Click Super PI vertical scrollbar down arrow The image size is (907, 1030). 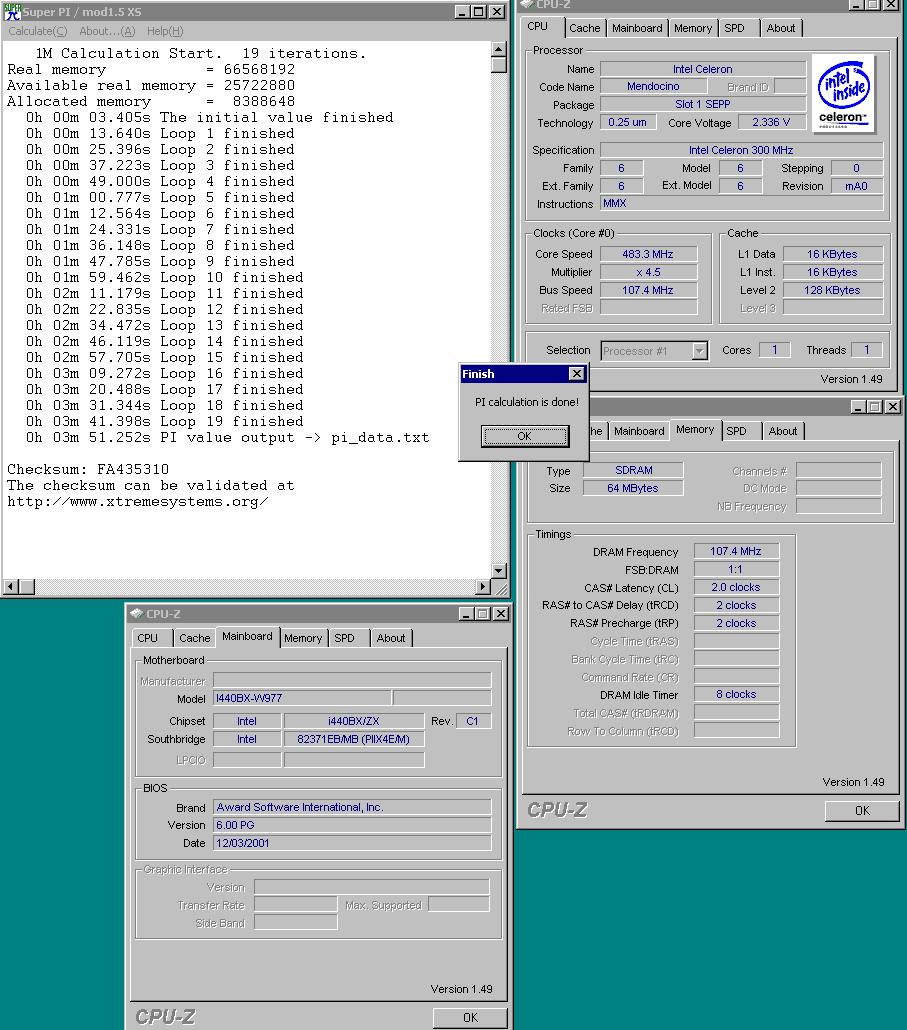499,571
